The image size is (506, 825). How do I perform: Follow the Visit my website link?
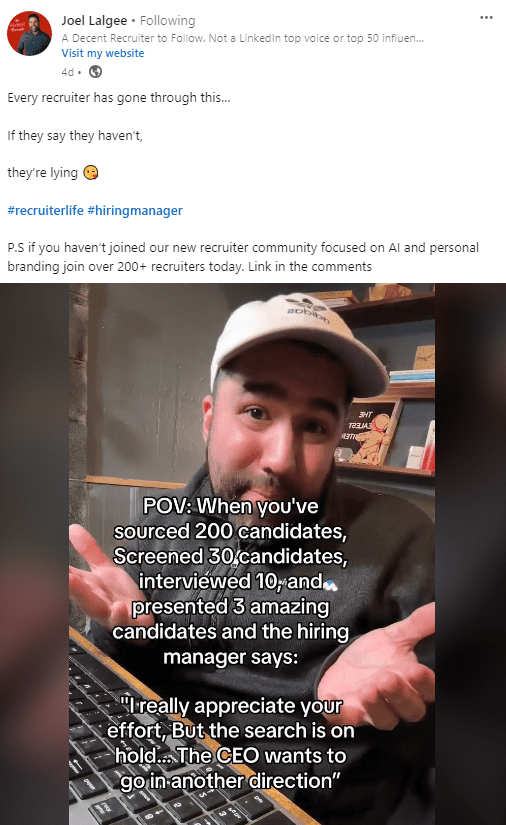point(103,53)
